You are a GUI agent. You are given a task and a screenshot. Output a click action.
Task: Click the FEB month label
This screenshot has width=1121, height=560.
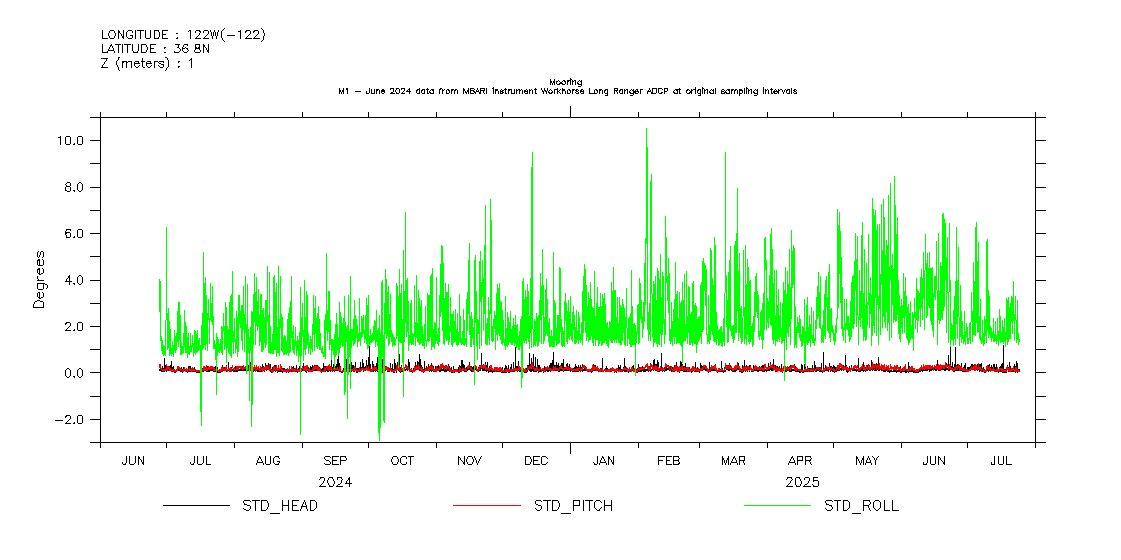click(x=668, y=461)
